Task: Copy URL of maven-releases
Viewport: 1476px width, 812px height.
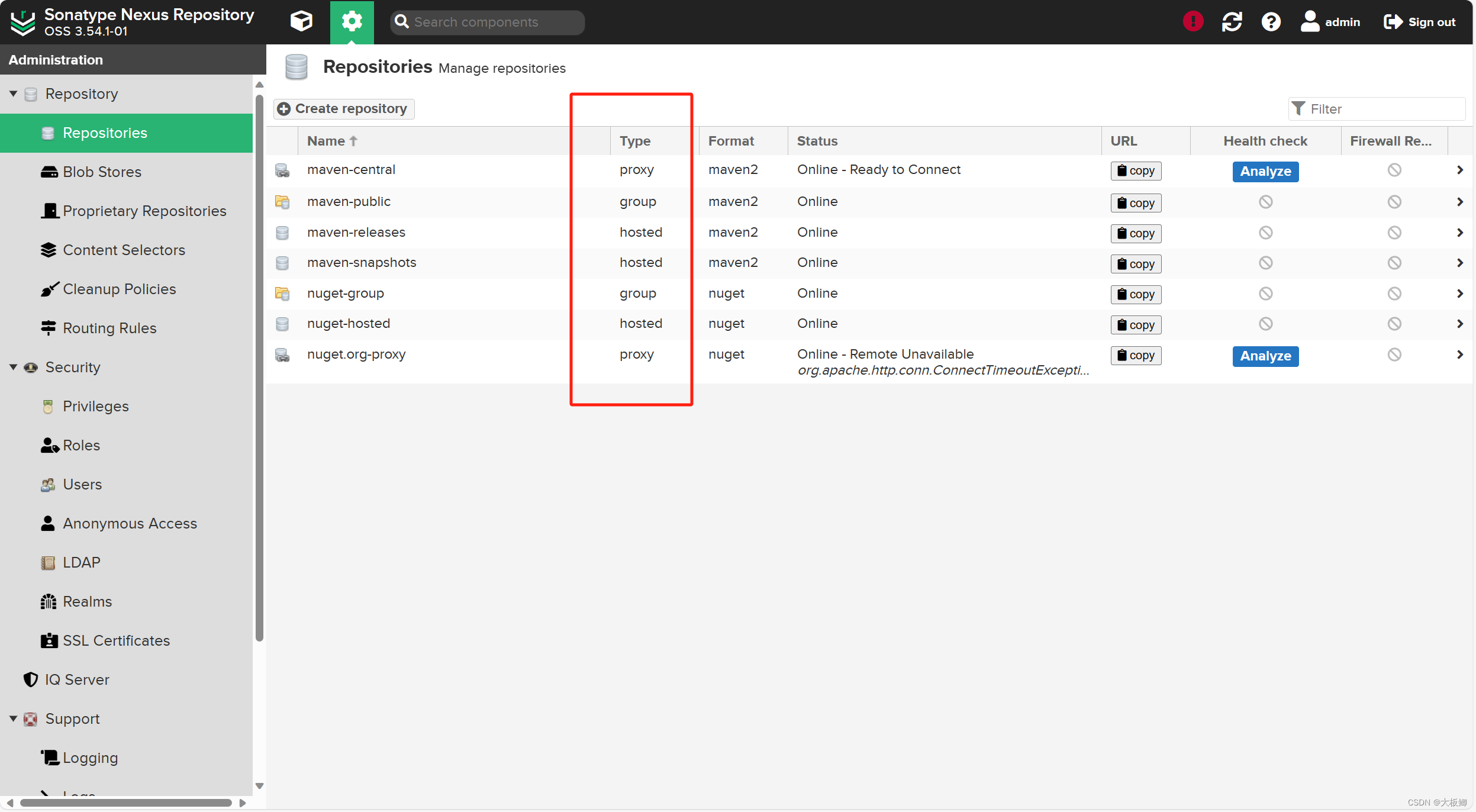Action: tap(1136, 233)
